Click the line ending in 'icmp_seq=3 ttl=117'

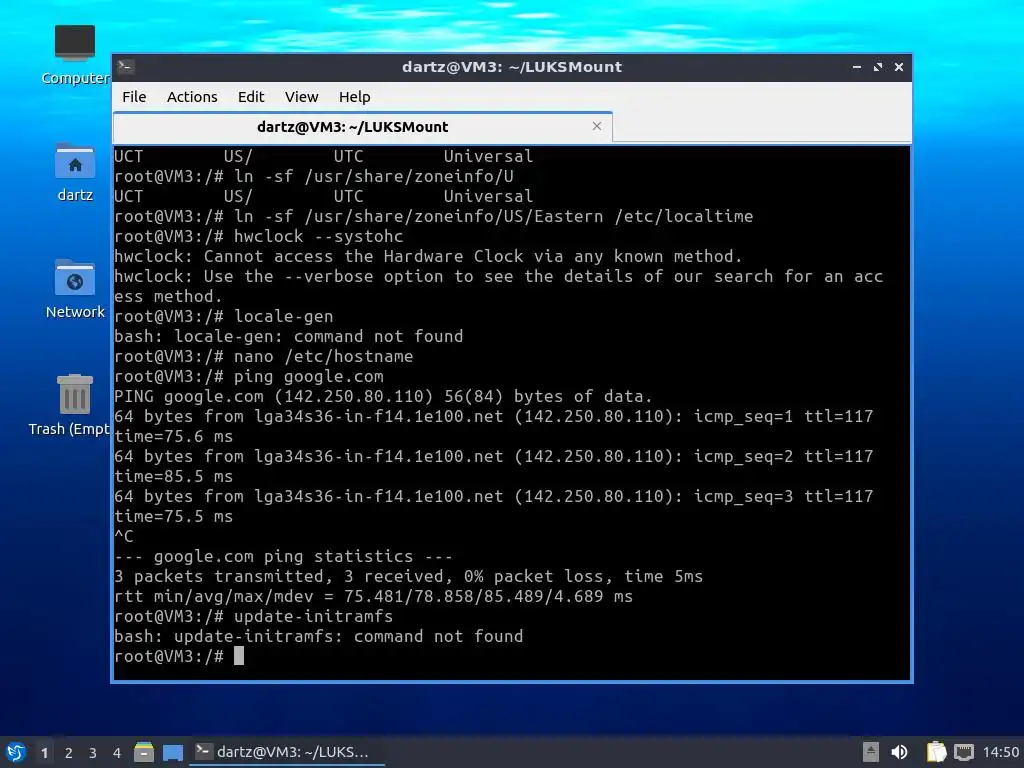point(494,496)
